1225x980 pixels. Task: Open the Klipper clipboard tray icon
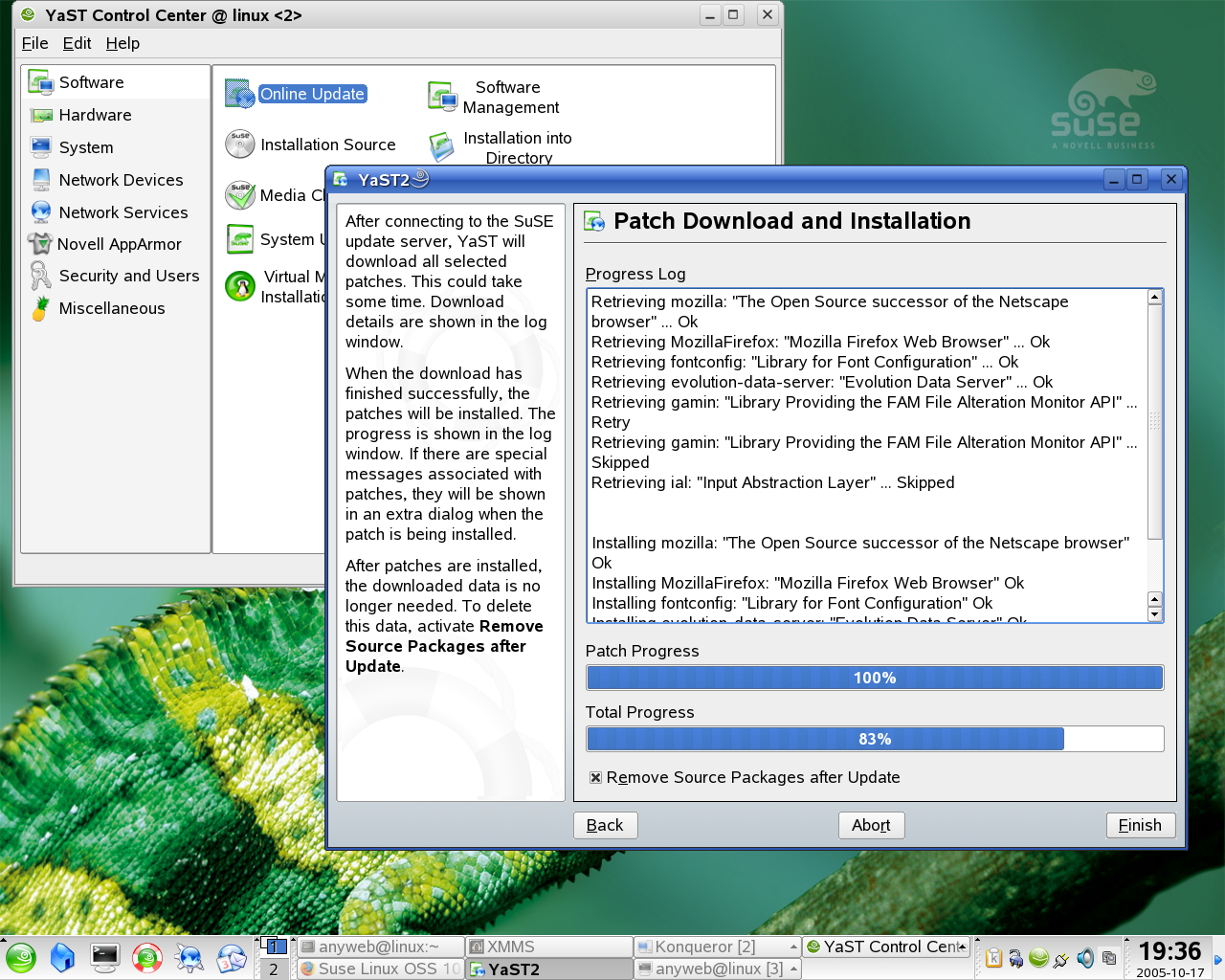[x=993, y=958]
